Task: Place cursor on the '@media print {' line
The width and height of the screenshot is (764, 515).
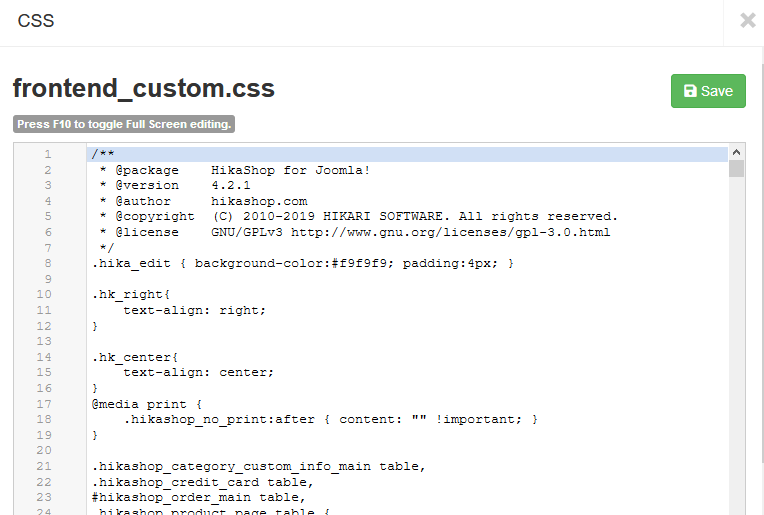Action: click(147, 404)
